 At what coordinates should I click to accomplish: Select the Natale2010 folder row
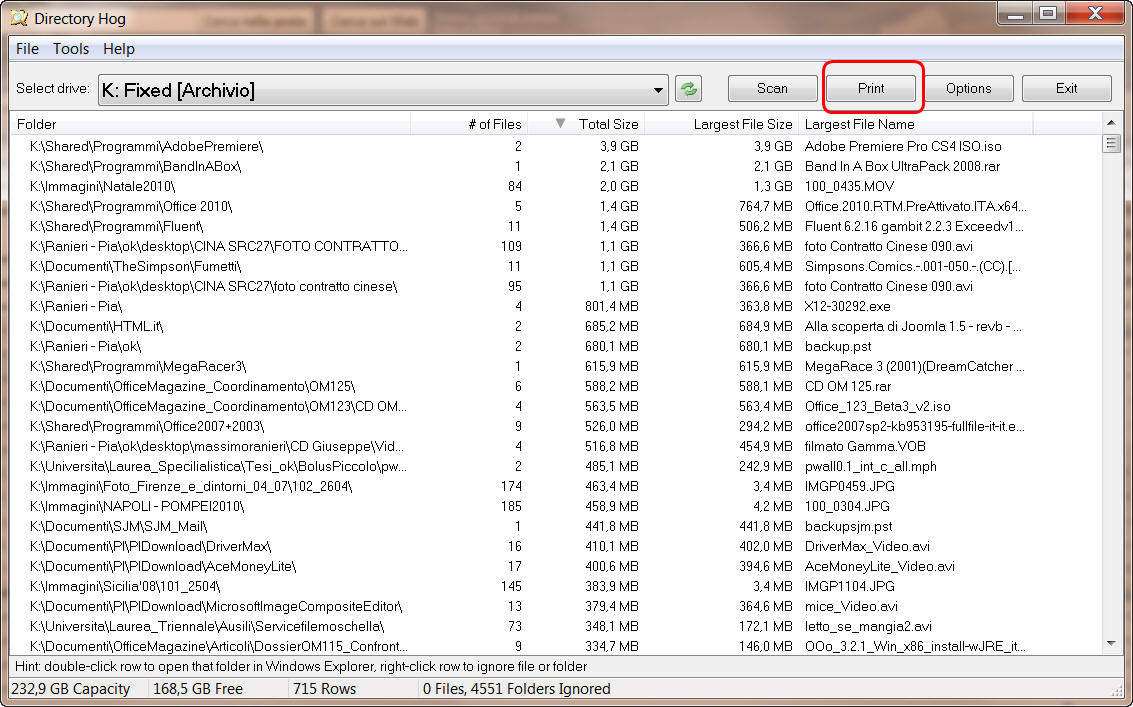pos(200,186)
